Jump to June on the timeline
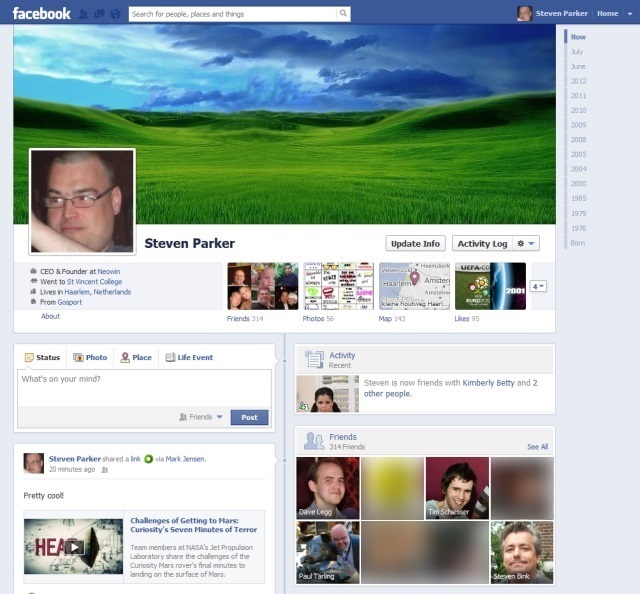 (x=578, y=66)
